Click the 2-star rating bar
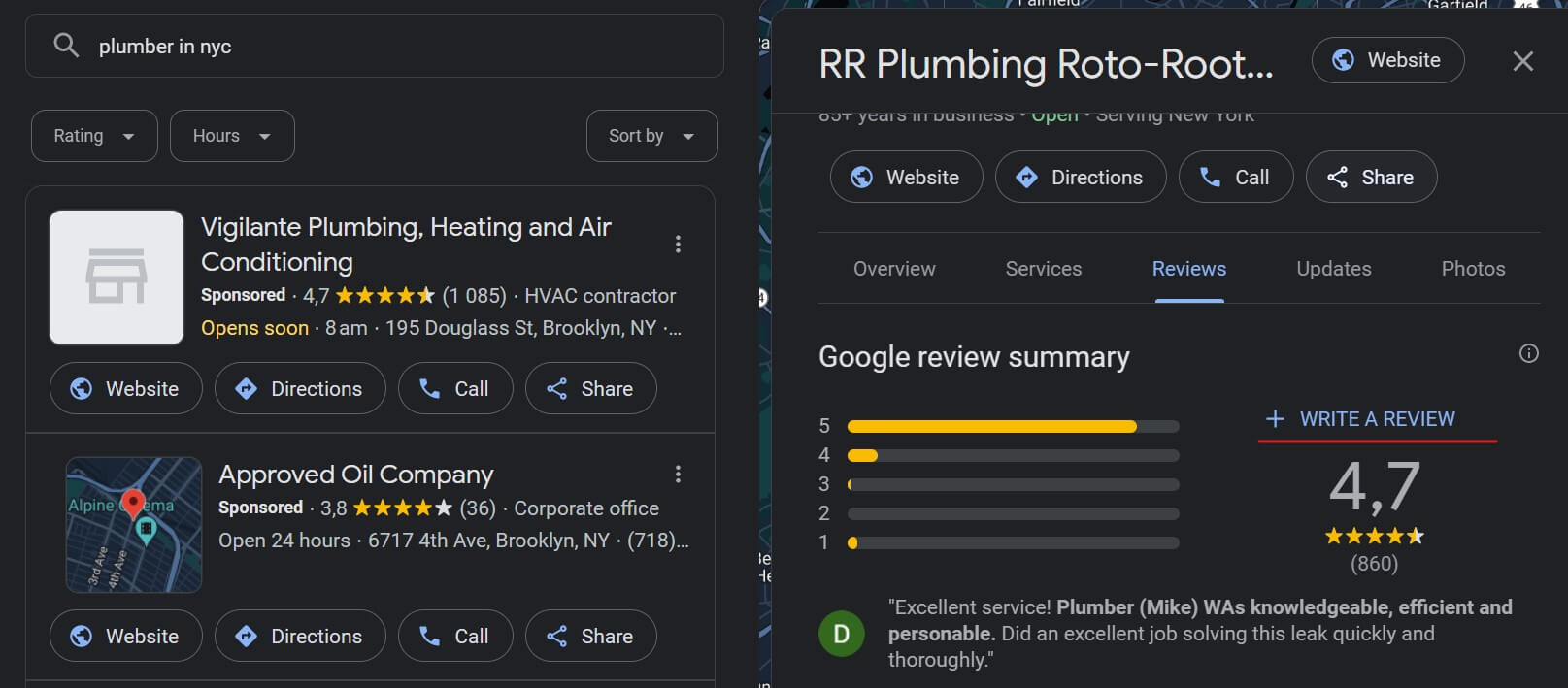The height and width of the screenshot is (688, 1568). coord(1013,513)
